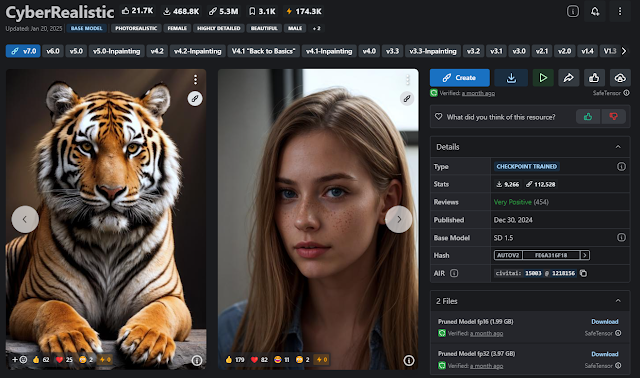The width and height of the screenshot is (640, 378).
Task: Click info icon next to AIR label
Action: point(454,273)
